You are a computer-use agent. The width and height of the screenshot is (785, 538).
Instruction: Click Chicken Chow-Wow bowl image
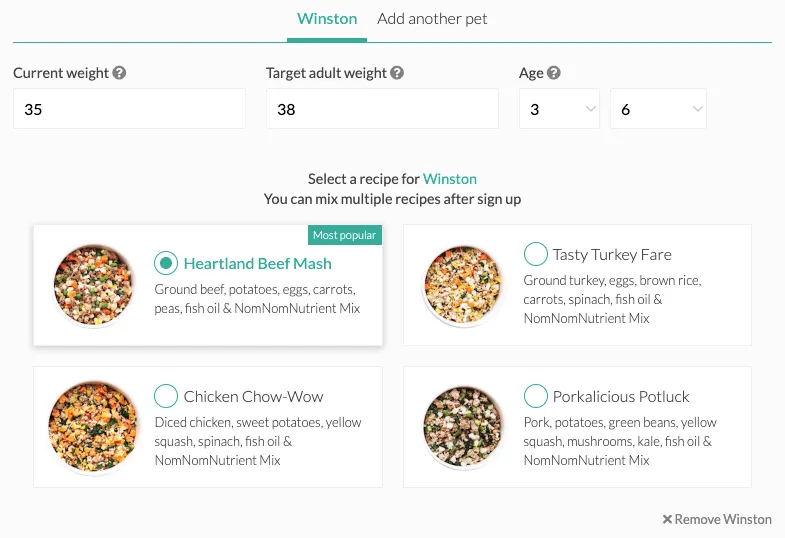tap(93, 426)
